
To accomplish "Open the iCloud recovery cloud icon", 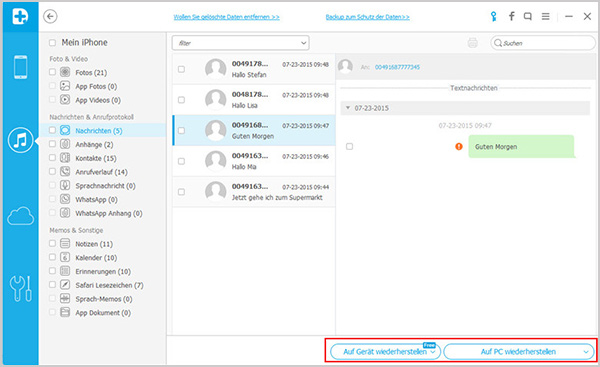I will pos(20,216).
